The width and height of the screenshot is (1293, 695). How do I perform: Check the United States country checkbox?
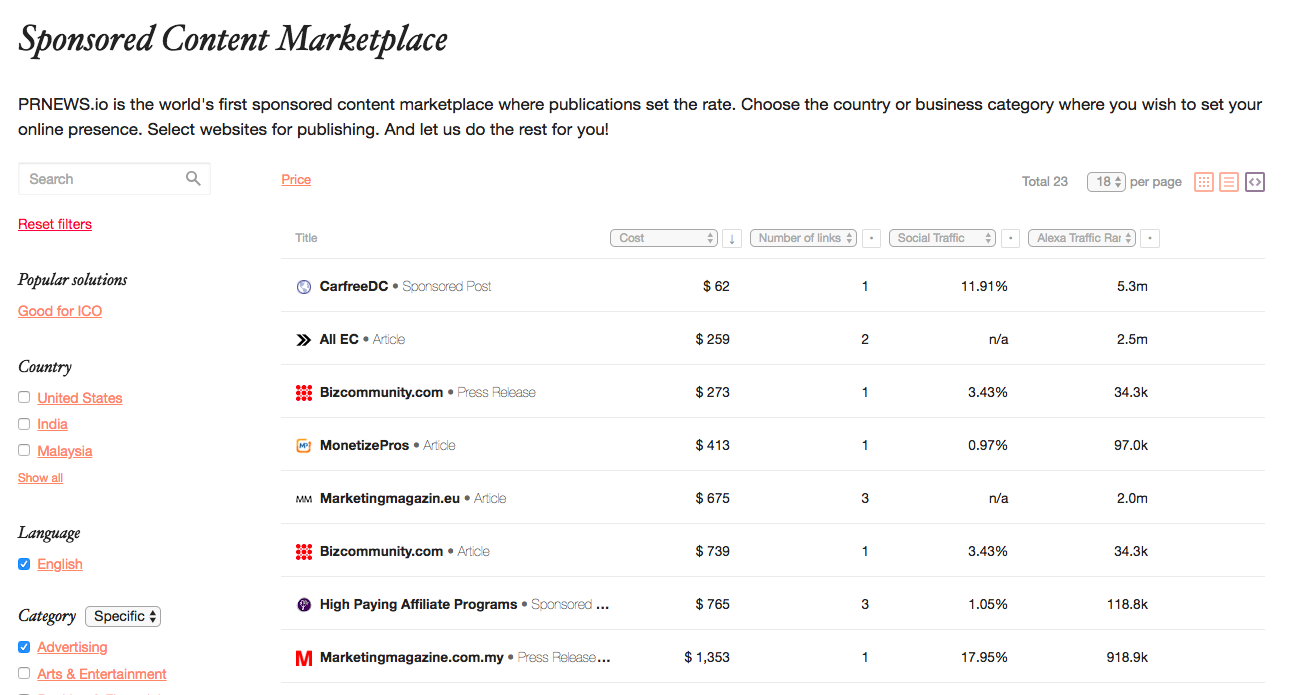[24, 398]
